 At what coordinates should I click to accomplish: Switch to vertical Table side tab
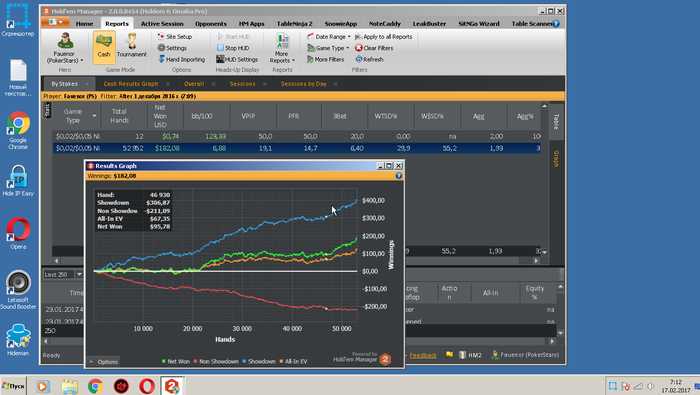point(556,121)
